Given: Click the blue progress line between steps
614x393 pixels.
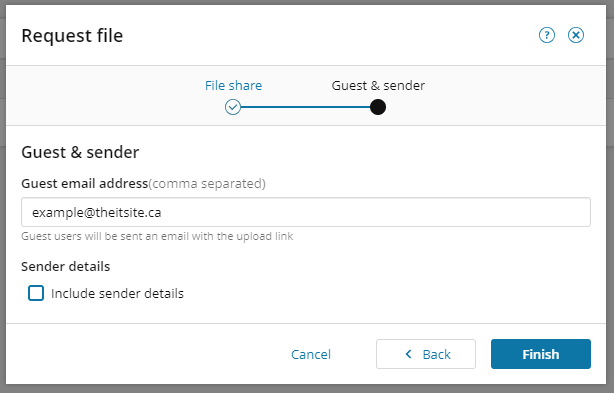Looking at the screenshot, I should point(305,107).
